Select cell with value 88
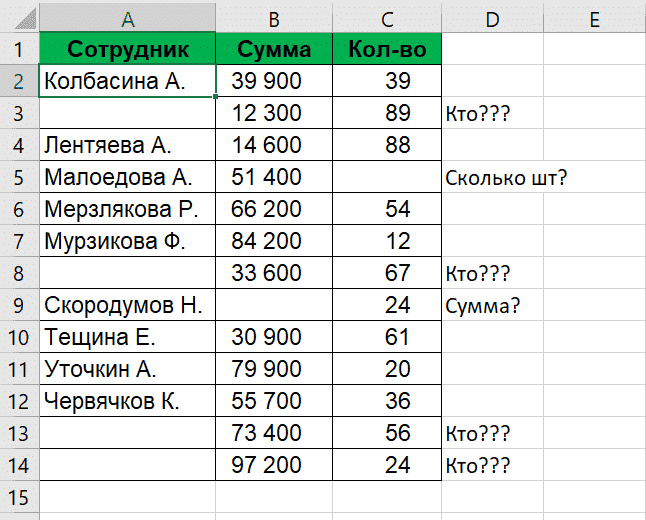646x520 pixels. pos(387,145)
